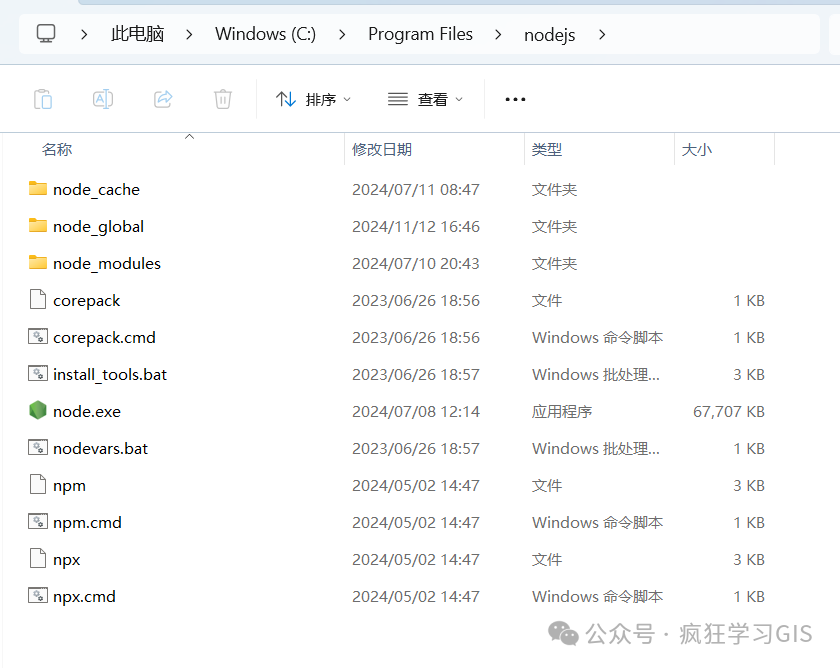The width and height of the screenshot is (840, 668).
Task: Click the computer monitor icon in address bar
Action: click(x=46, y=34)
